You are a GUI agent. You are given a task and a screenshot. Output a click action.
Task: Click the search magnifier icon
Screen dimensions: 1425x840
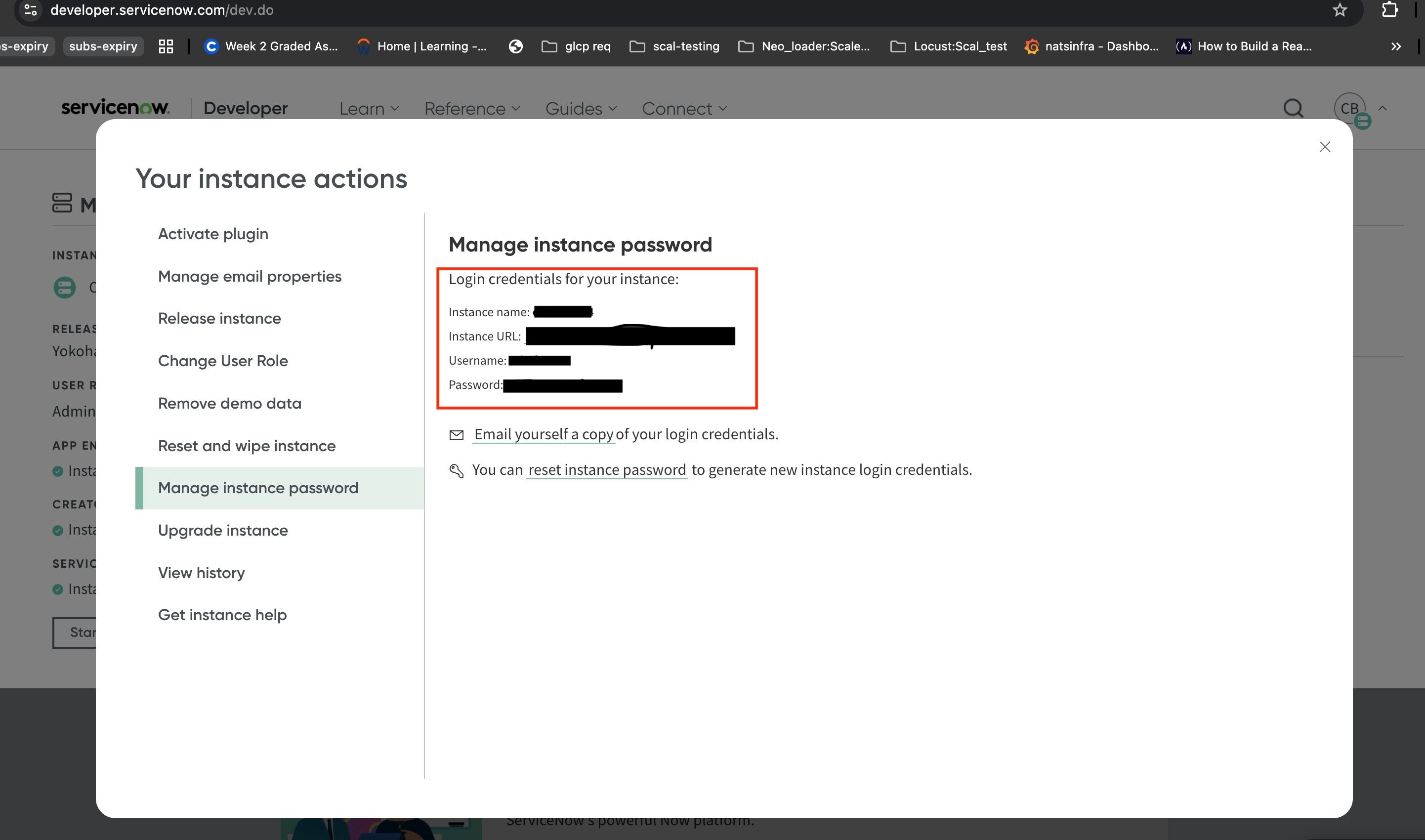(x=1293, y=108)
